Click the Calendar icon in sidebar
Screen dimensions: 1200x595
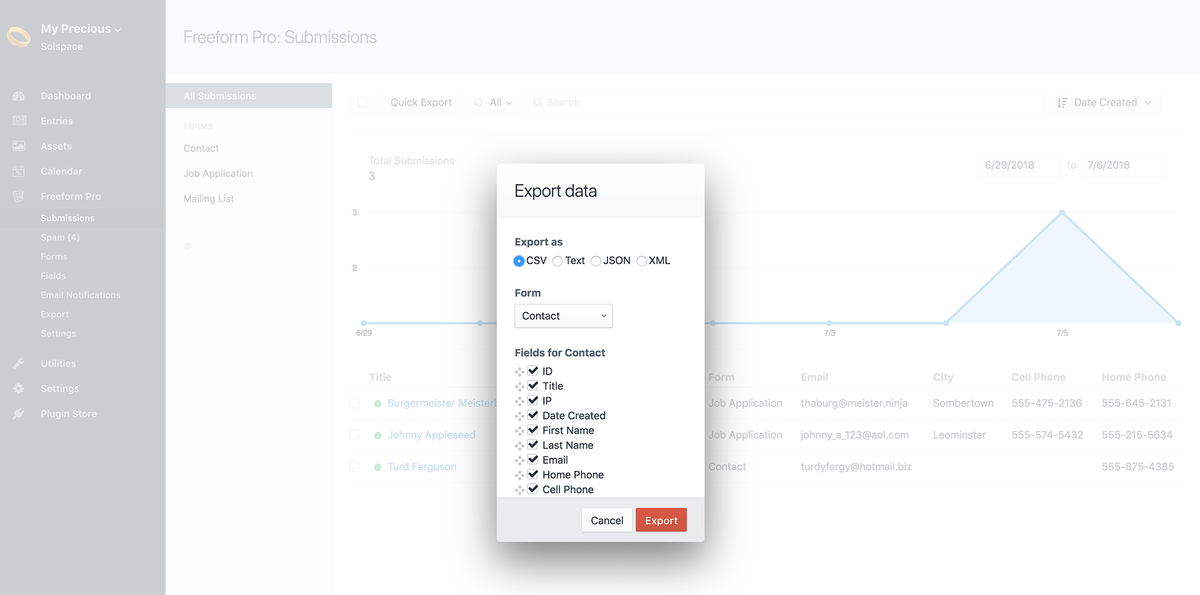pyautogui.click(x=19, y=171)
